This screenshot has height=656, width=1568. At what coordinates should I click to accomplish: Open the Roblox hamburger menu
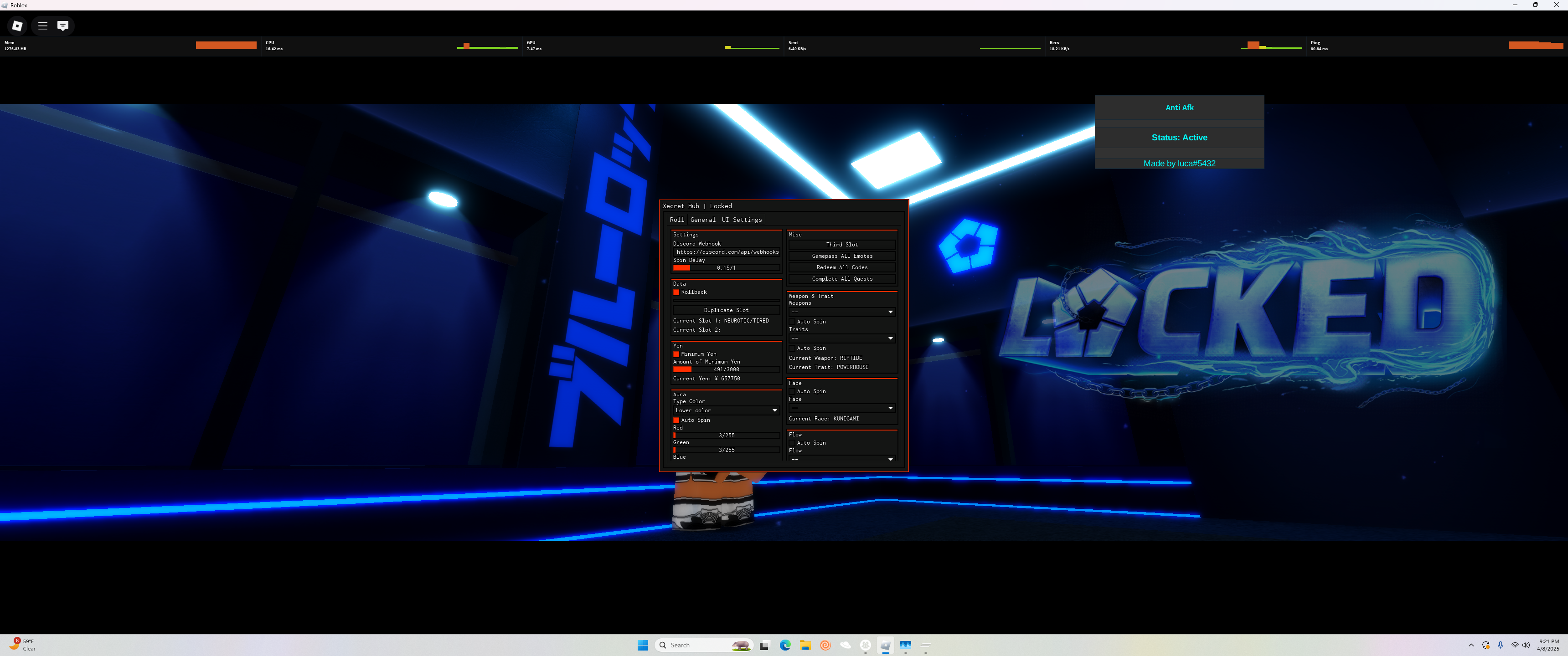[x=42, y=26]
